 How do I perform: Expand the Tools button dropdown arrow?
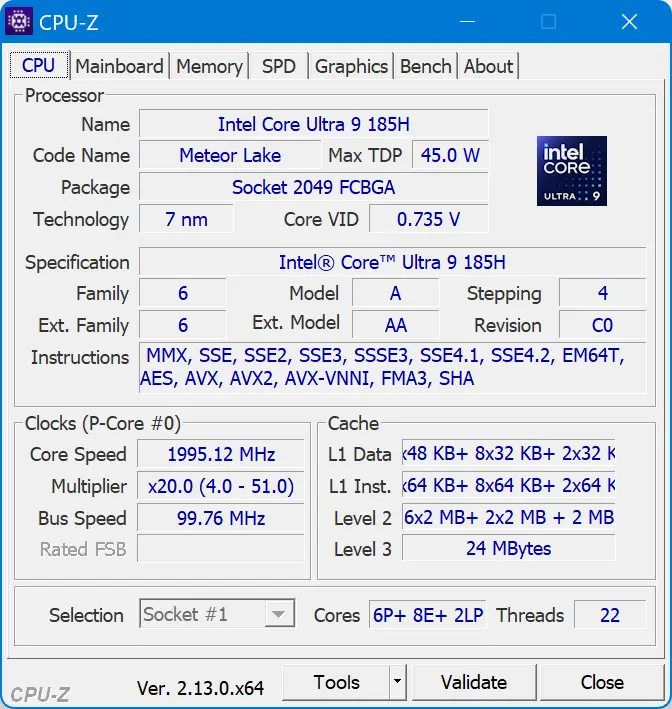[x=397, y=681]
